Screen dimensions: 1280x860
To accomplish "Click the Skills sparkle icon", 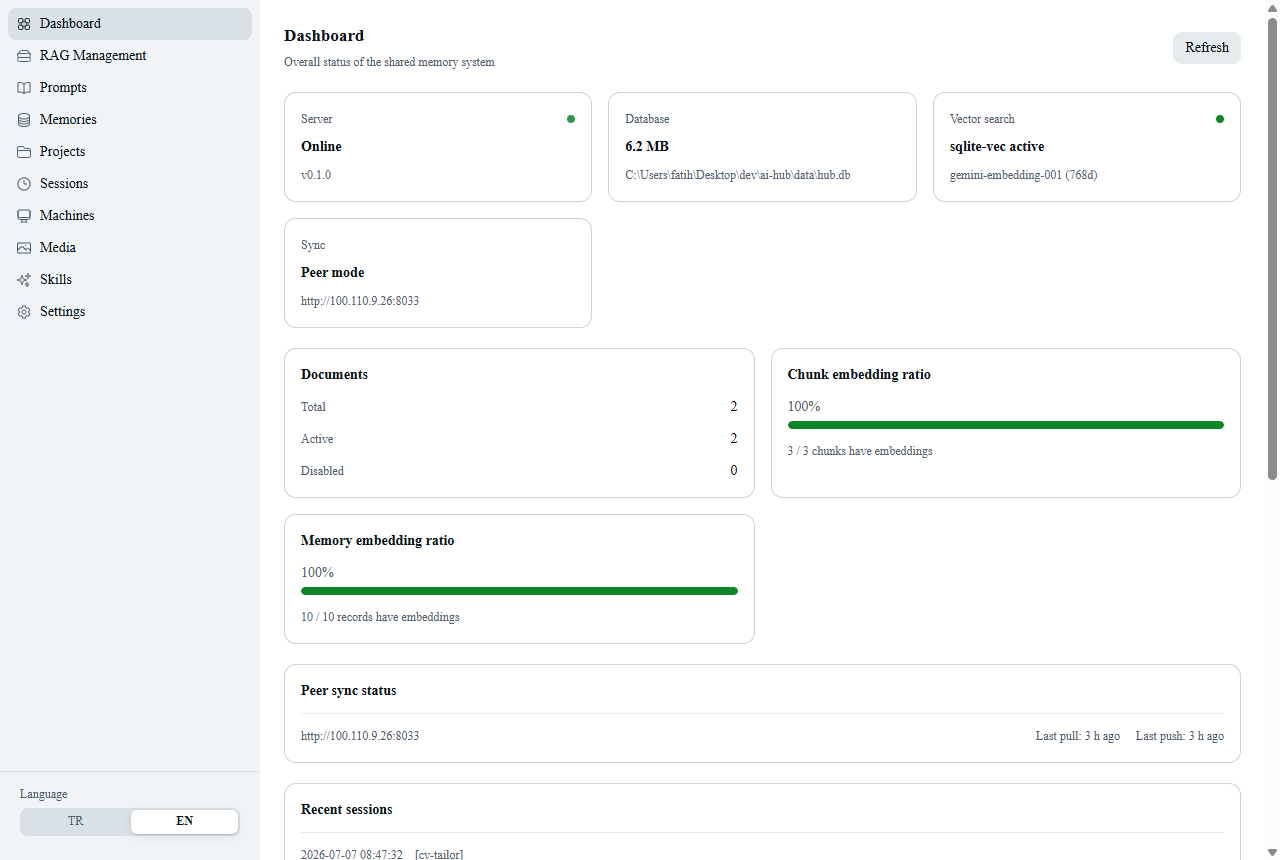I will [x=24, y=280].
